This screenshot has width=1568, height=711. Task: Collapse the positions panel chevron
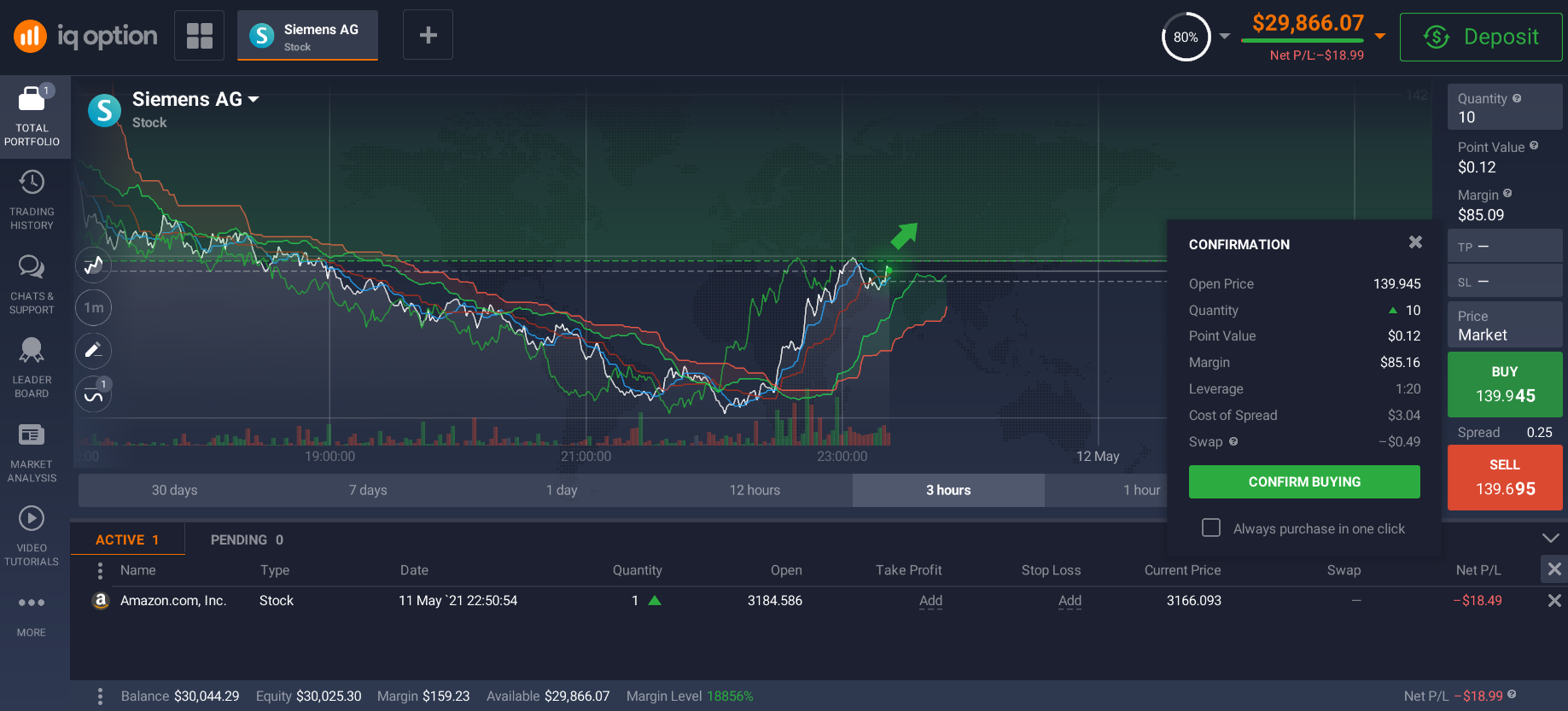click(1551, 538)
